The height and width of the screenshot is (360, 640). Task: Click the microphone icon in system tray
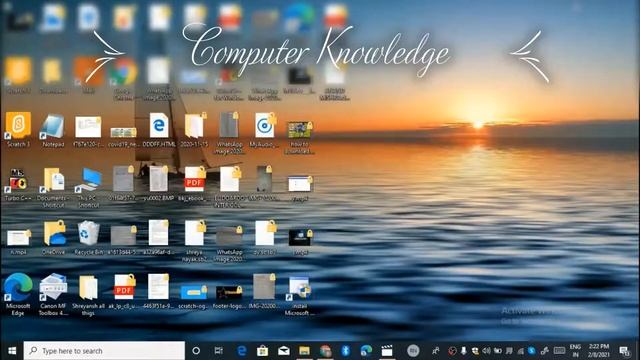464,351
